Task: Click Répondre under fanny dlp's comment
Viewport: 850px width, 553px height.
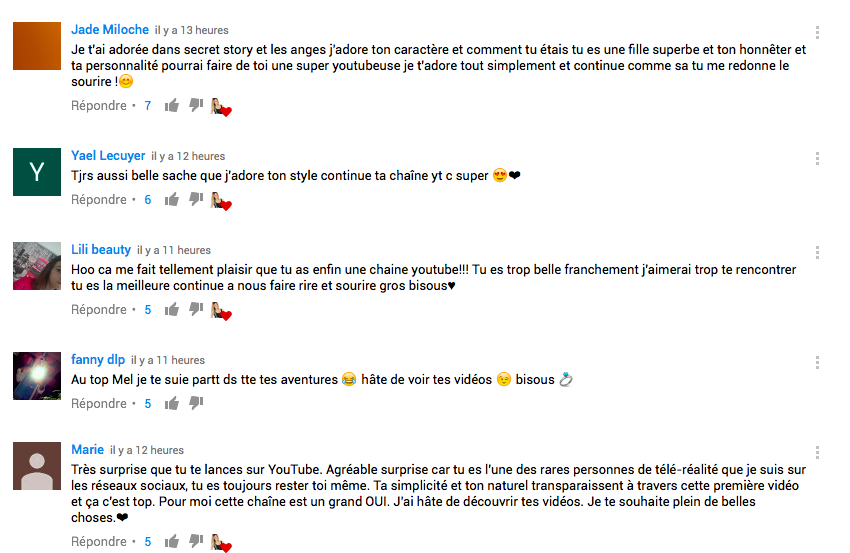Action: click(x=99, y=404)
